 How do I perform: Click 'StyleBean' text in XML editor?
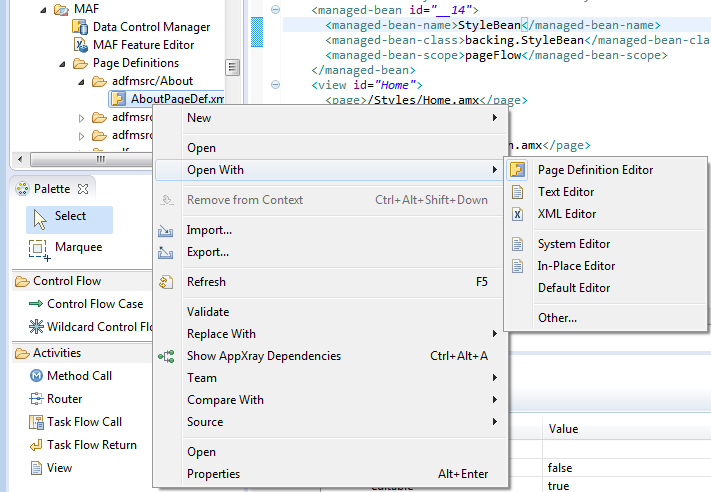(x=489, y=25)
